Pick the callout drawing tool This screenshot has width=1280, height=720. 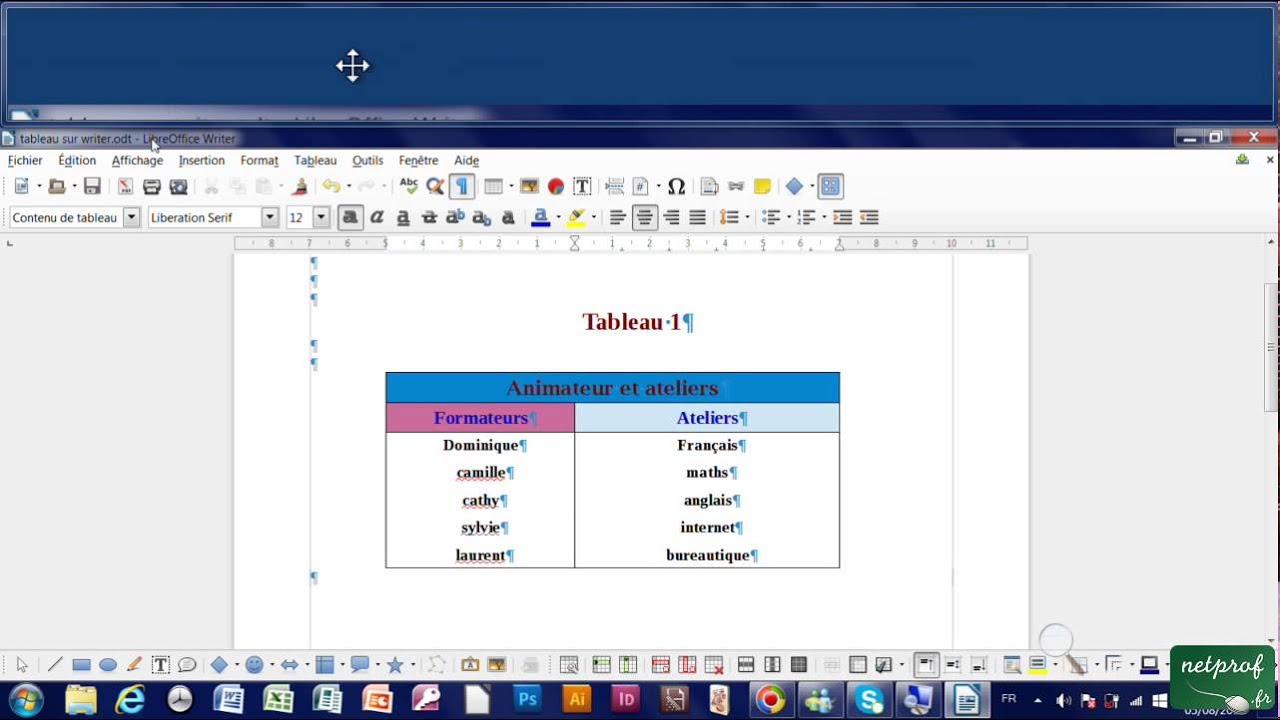pos(187,665)
